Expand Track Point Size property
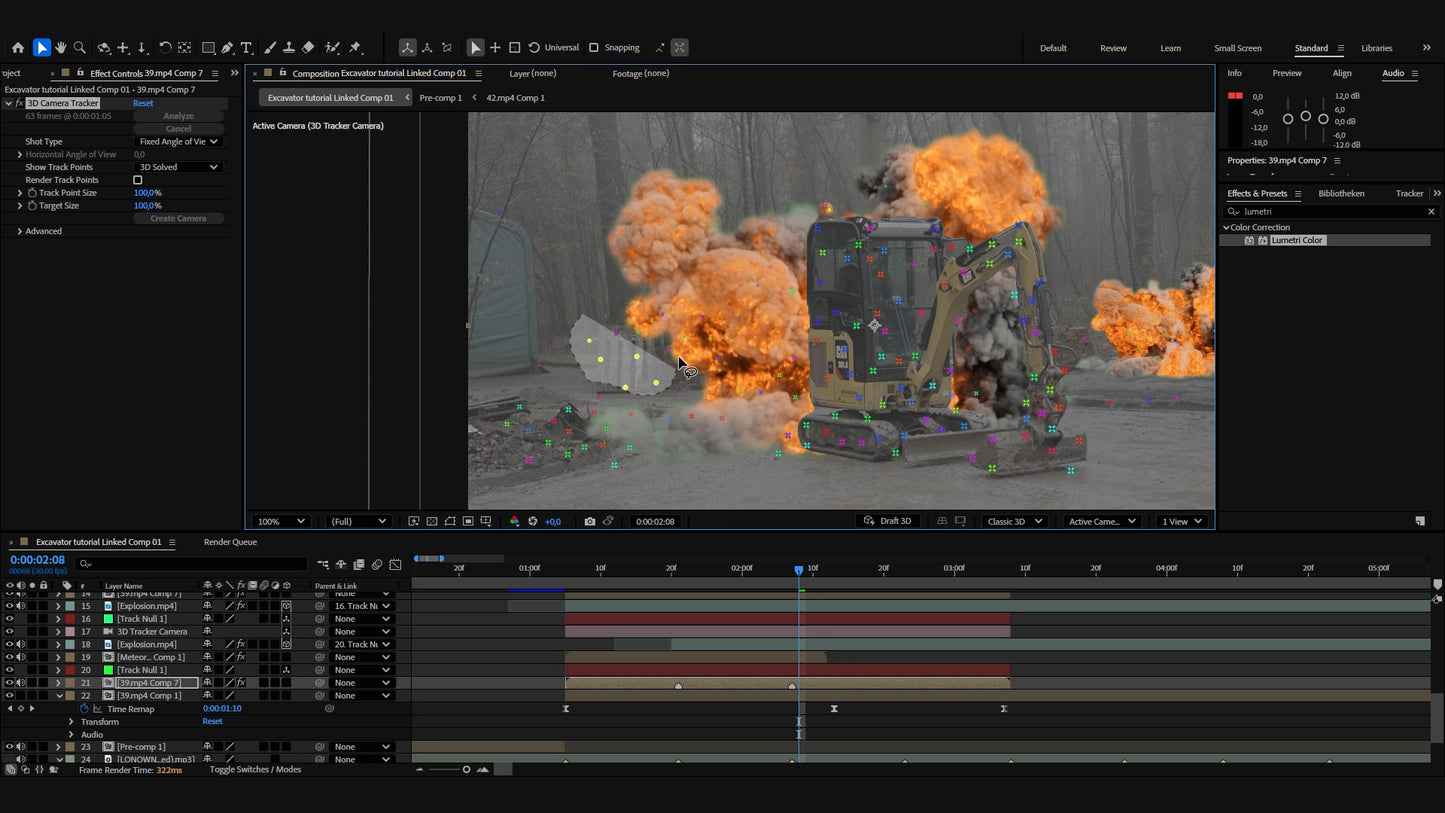The width and height of the screenshot is (1445, 813). pyautogui.click(x=20, y=193)
